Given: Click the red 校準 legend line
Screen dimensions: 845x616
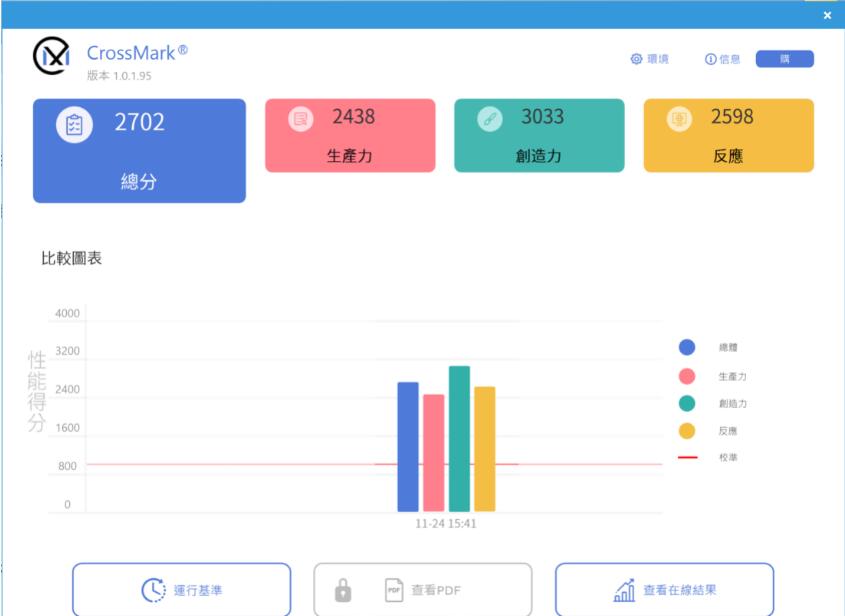Looking at the screenshot, I should pos(687,457).
